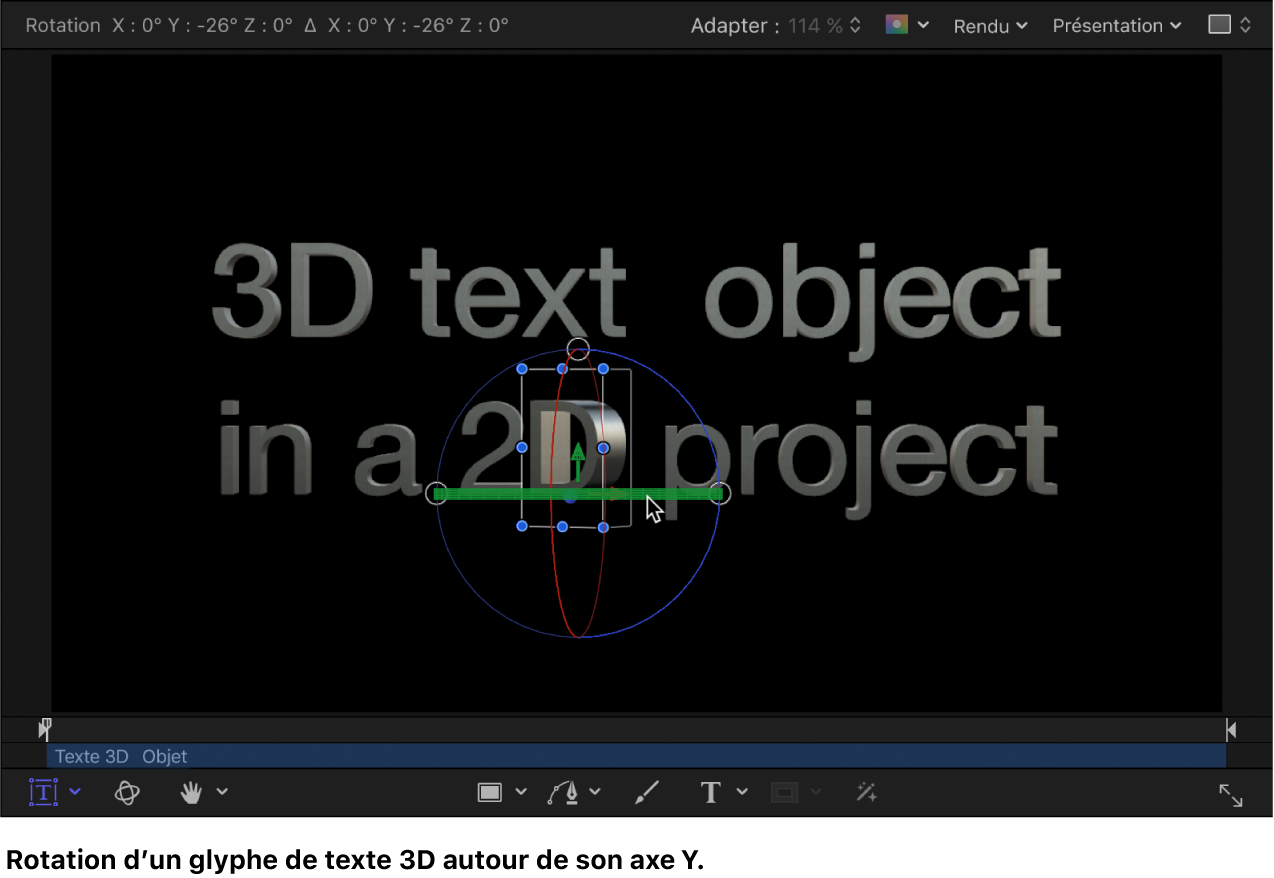Select the Text tool
This screenshot has width=1274, height=878.
coord(710,792)
